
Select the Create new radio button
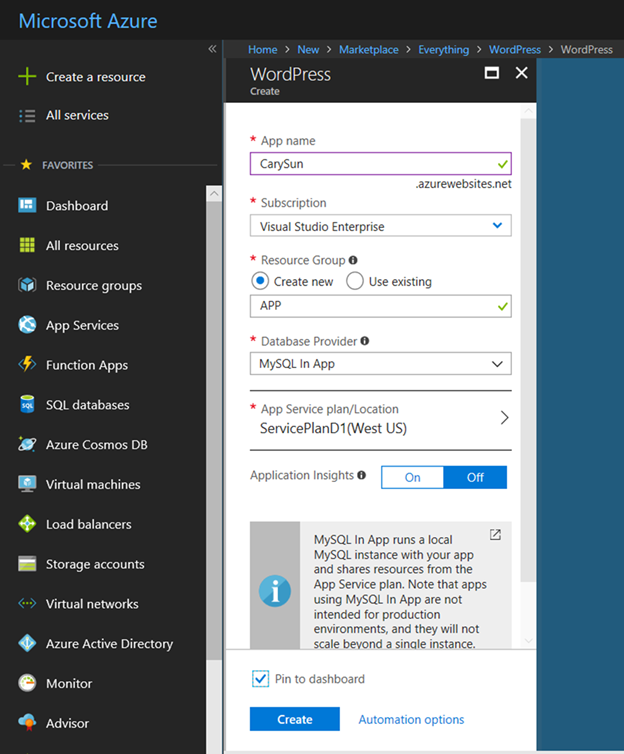[x=260, y=281]
